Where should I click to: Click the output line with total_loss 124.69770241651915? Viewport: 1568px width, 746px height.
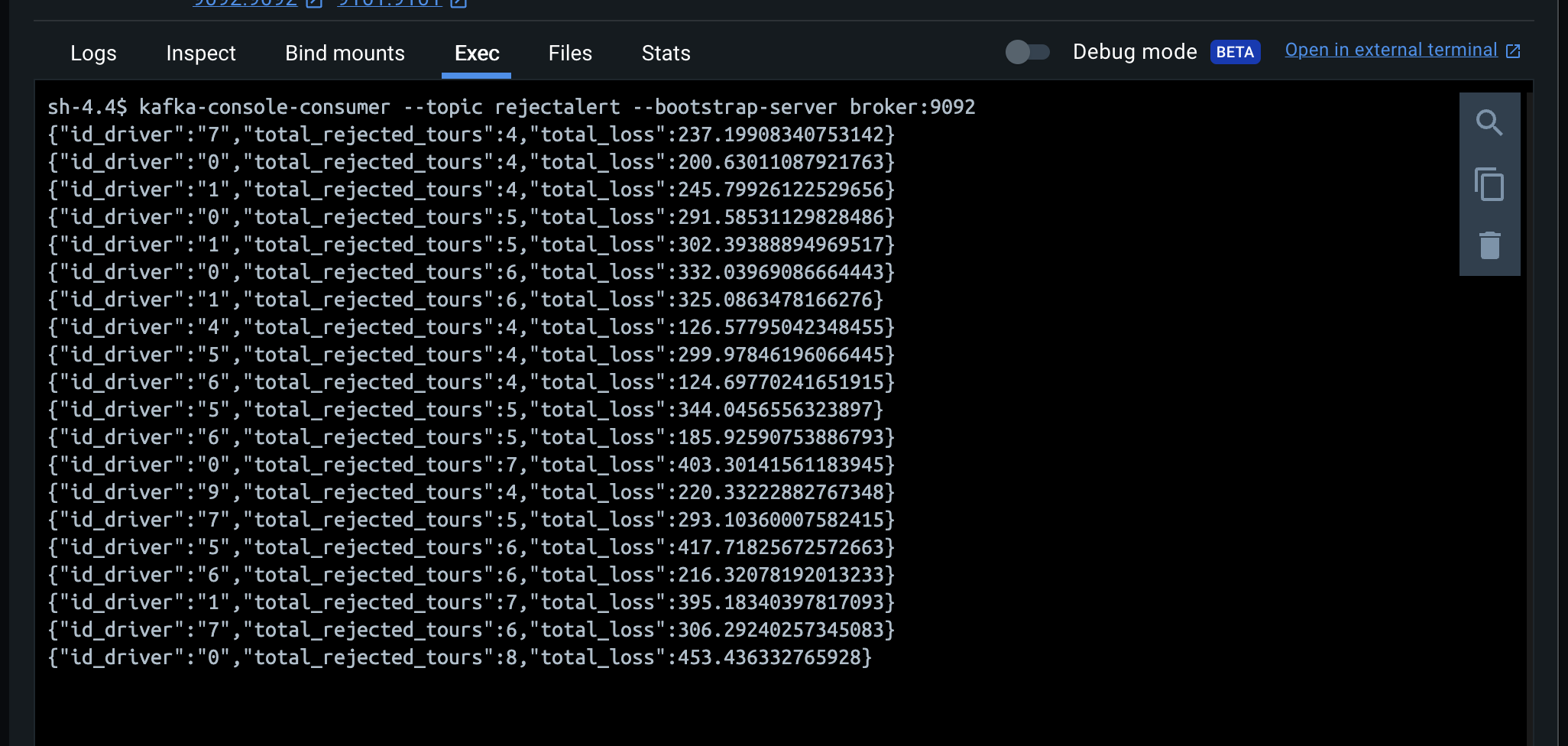coord(471,382)
